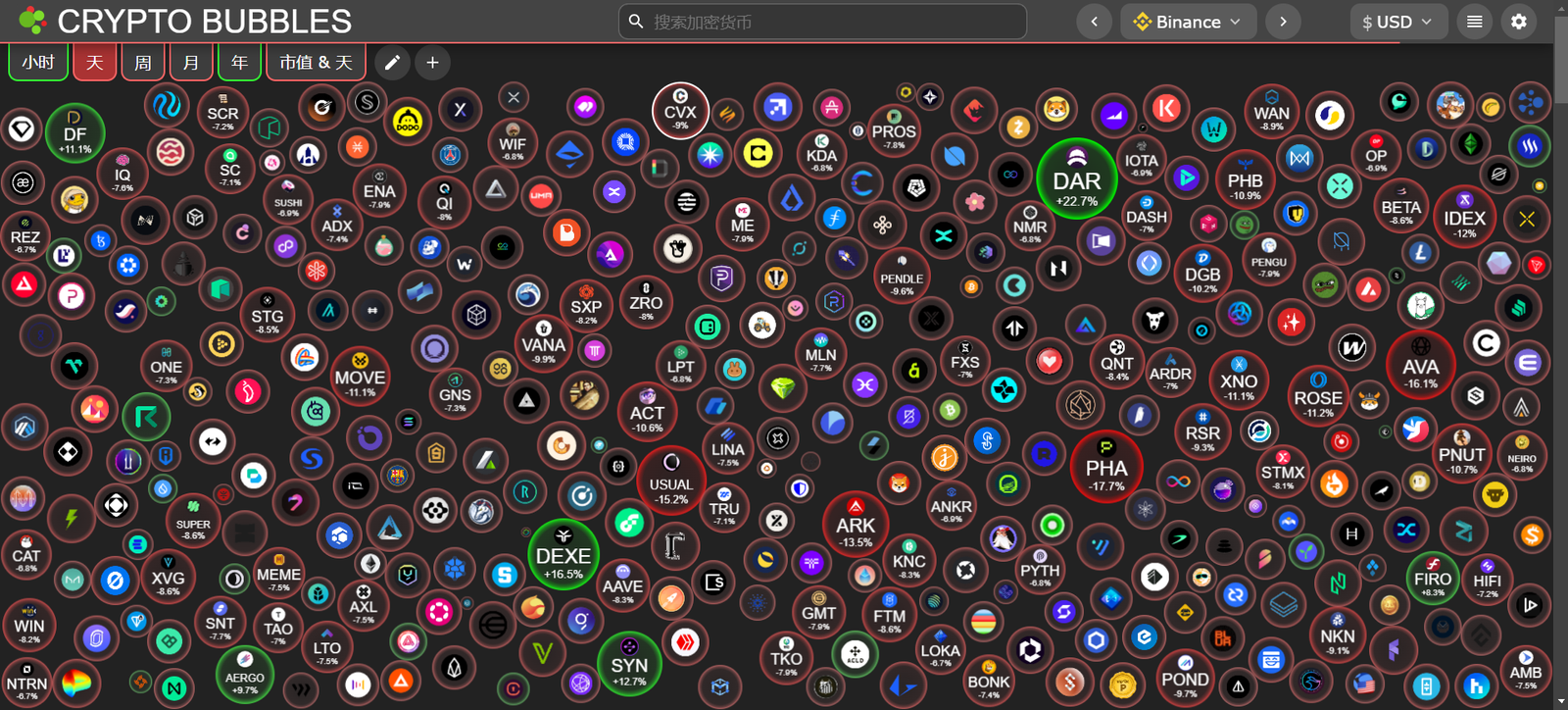Switch to the 年 (year) tab
Viewport: 1568px width, 710px height.
coord(239,62)
